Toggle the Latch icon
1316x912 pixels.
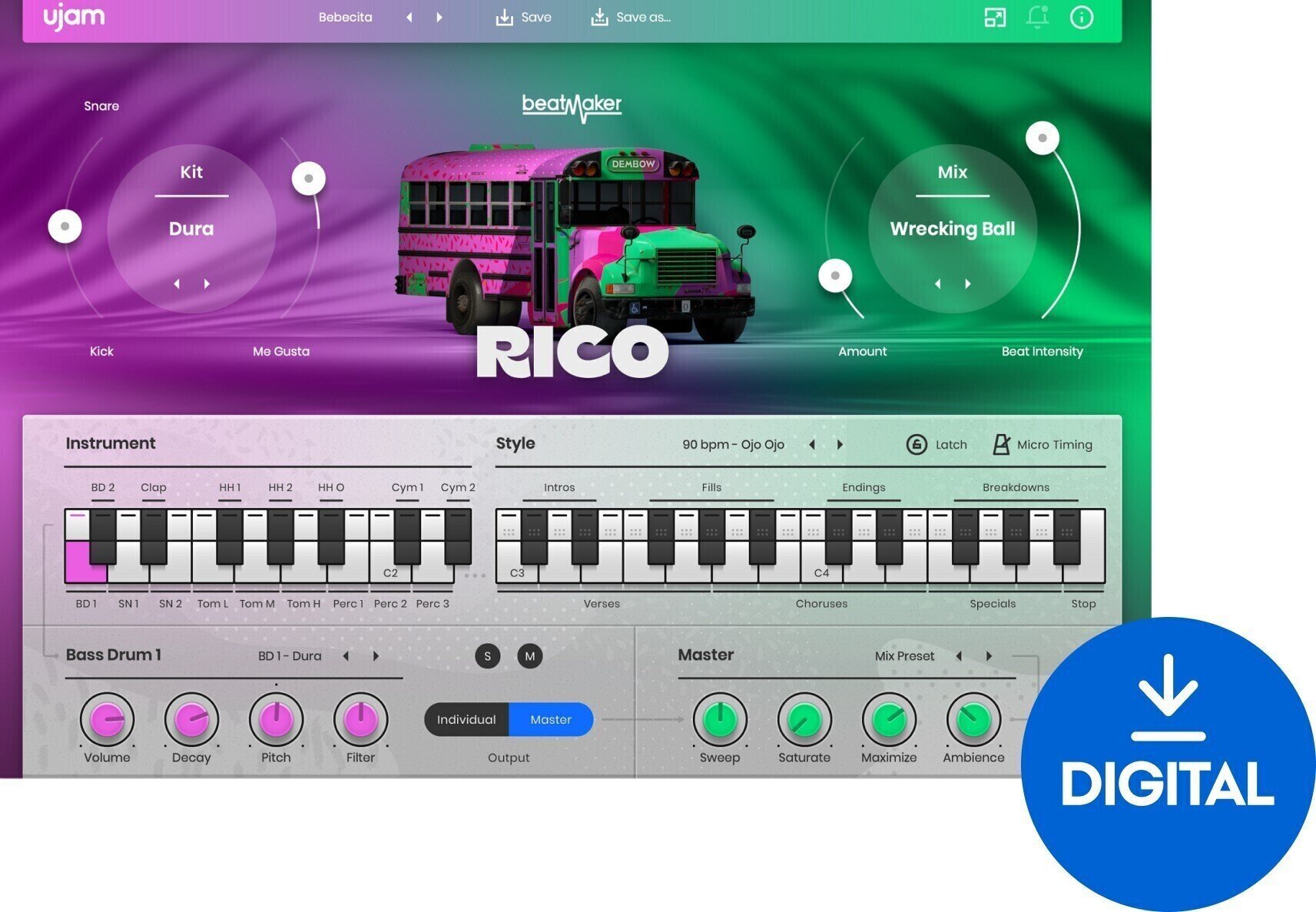pos(917,444)
